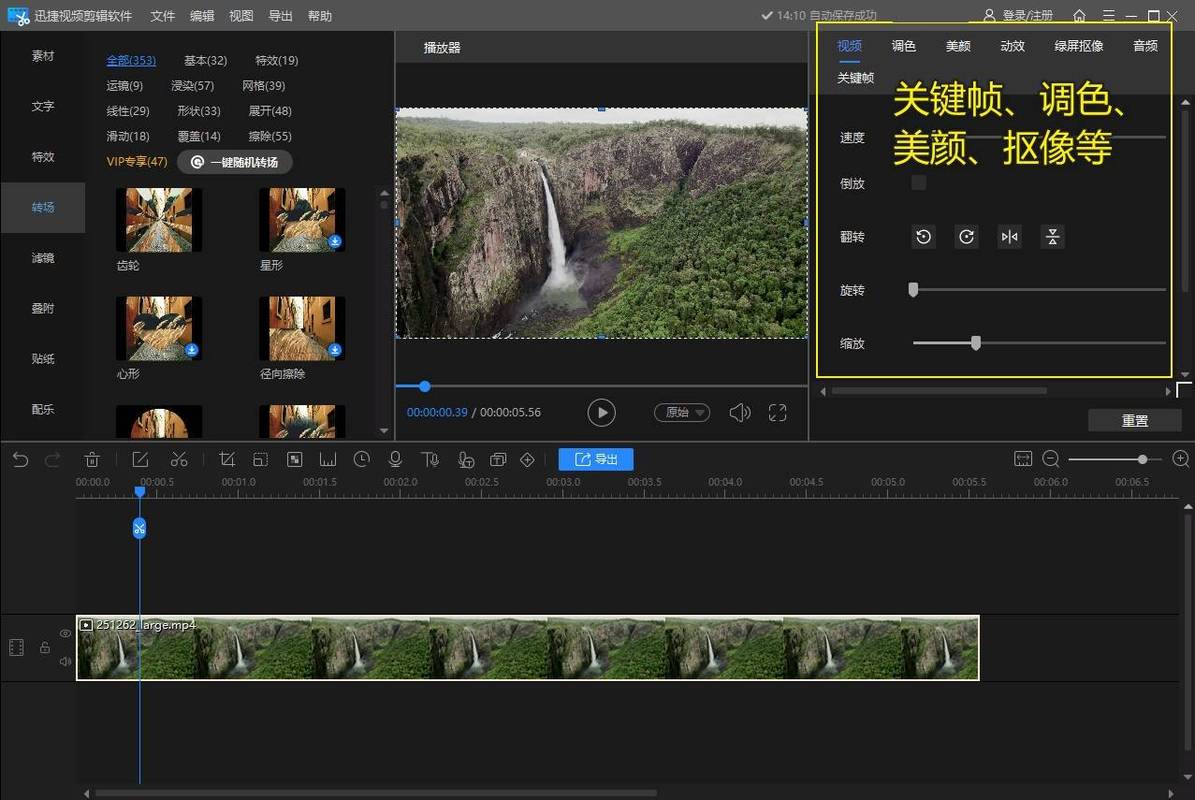Open the hamburger menu in title bar
This screenshot has width=1195, height=800.
(1109, 15)
